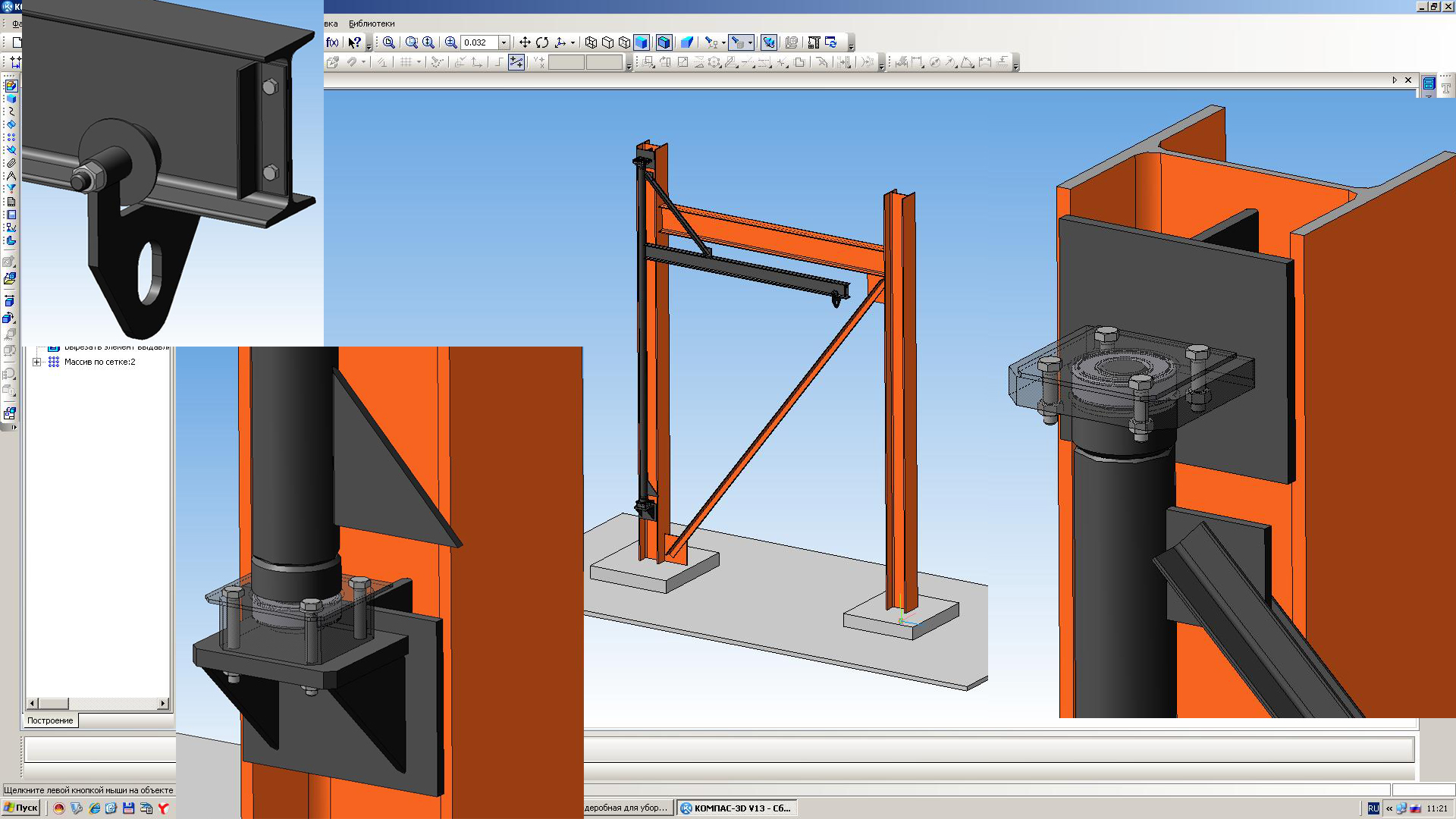Activate the context help arrow tool
This screenshot has width=1456, height=819.
pos(354,42)
